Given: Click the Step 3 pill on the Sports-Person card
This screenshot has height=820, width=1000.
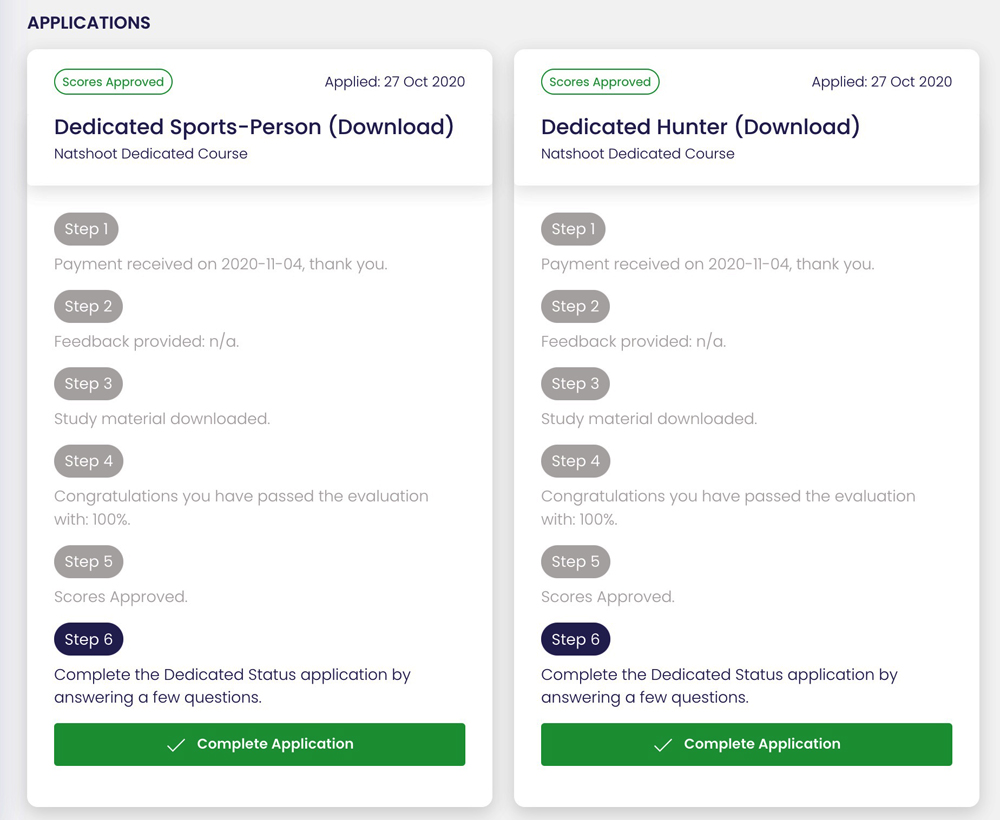Looking at the screenshot, I should tap(88, 384).
